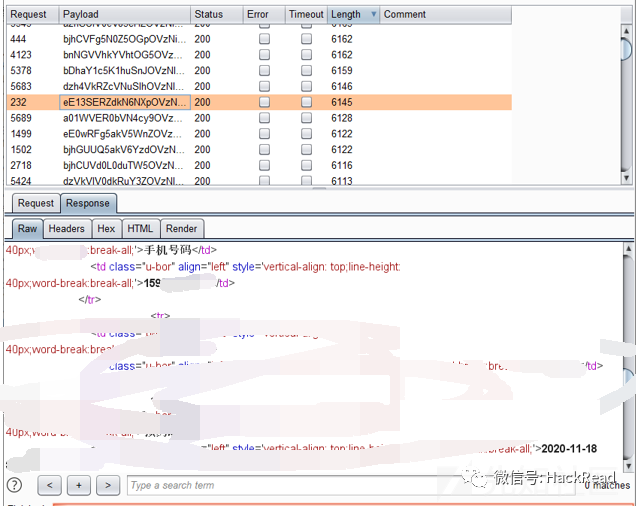The width and height of the screenshot is (636, 506).
Task: Switch to the Request tab
Action: point(36,203)
